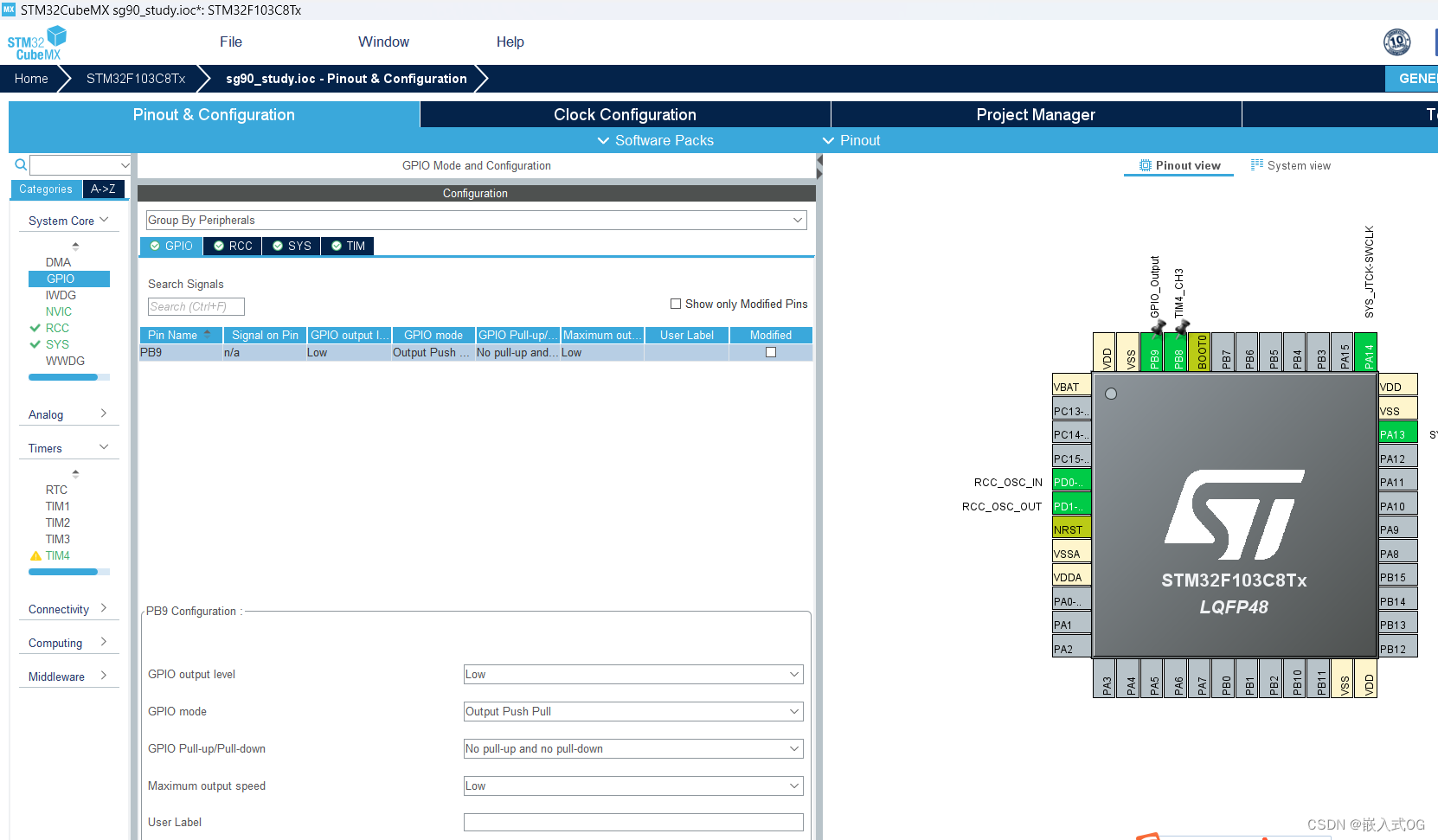1438x840 pixels.
Task: Click the User Label input field
Action: coord(633,822)
